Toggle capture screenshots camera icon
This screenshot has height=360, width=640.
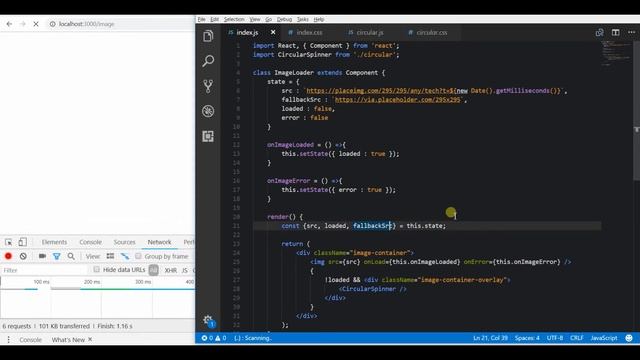(x=42, y=256)
